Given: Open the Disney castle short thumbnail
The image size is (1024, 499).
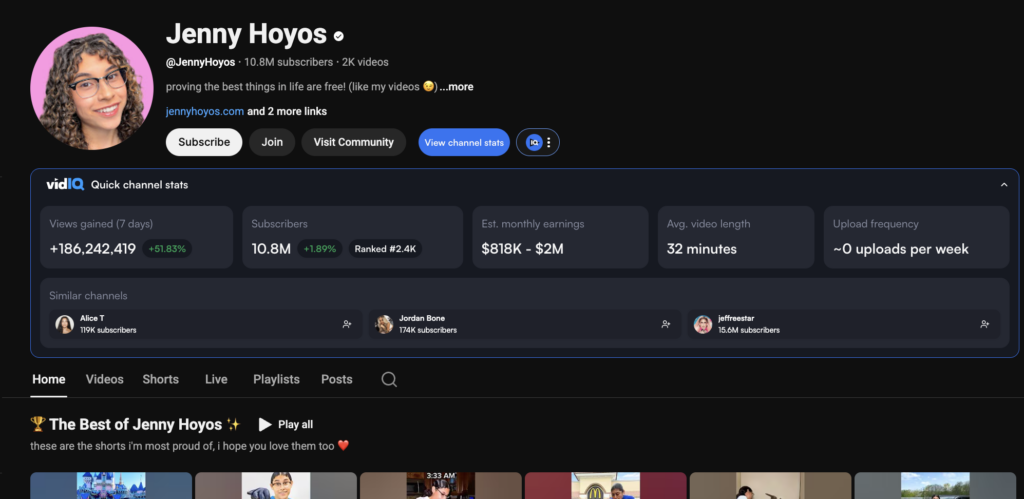Looking at the screenshot, I should (x=111, y=485).
